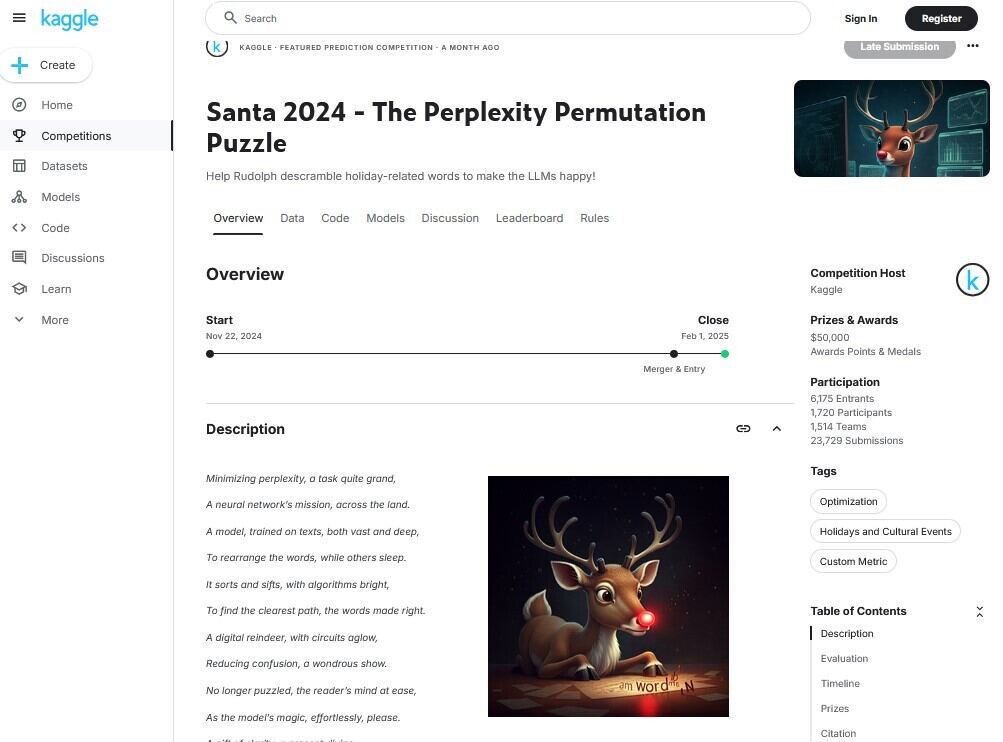Screen dimensions: 1003x742
Task: Click the Sign In link
Action: [860, 19]
